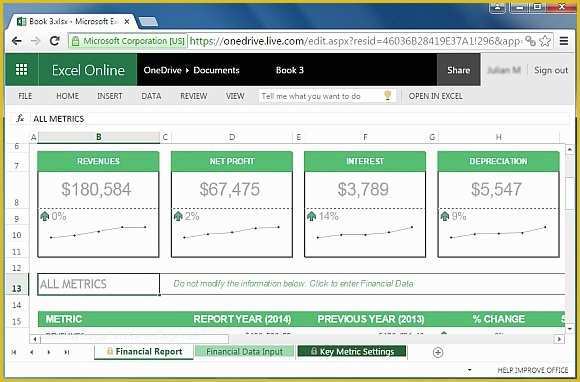Click the Revenues sparkline chart
The width and height of the screenshot is (580, 382).
pyautogui.click(x=98, y=232)
